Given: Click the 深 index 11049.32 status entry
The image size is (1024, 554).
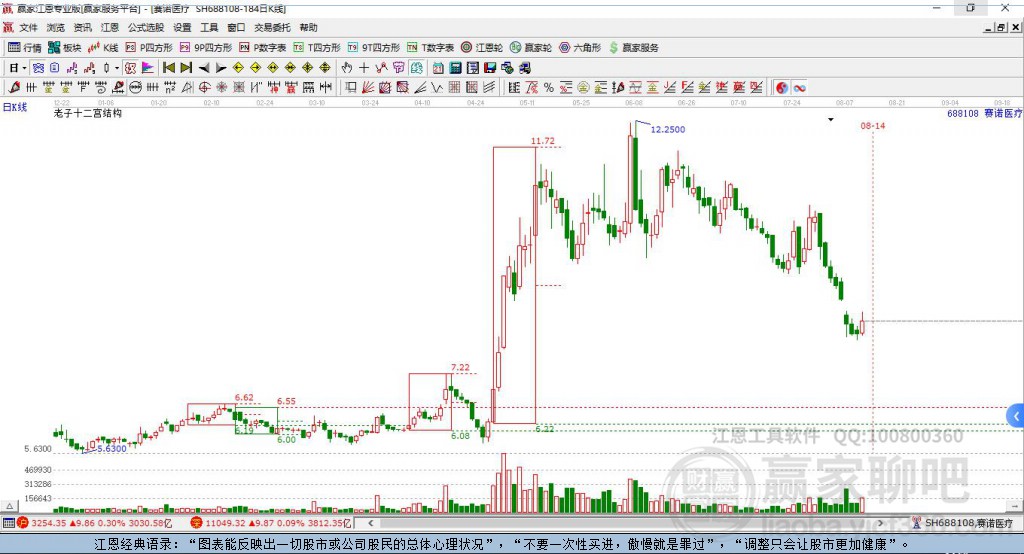Looking at the screenshot, I should (271, 523).
